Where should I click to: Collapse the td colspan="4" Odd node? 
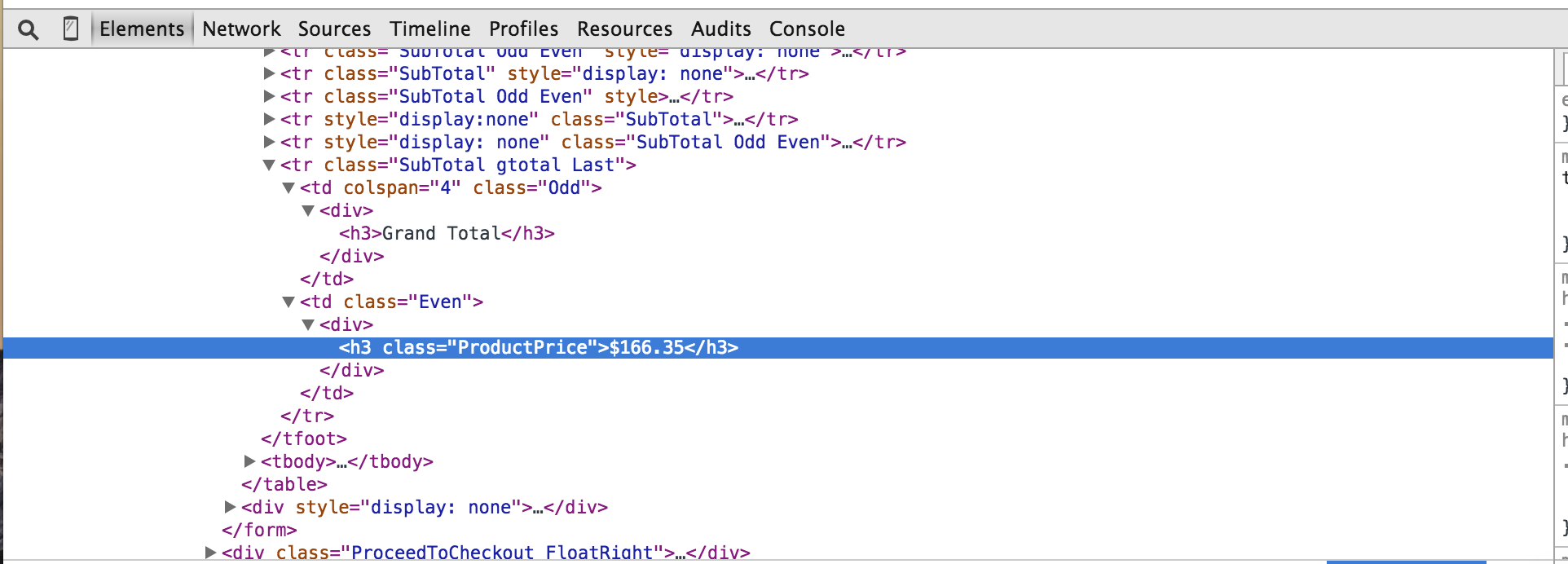point(288,188)
